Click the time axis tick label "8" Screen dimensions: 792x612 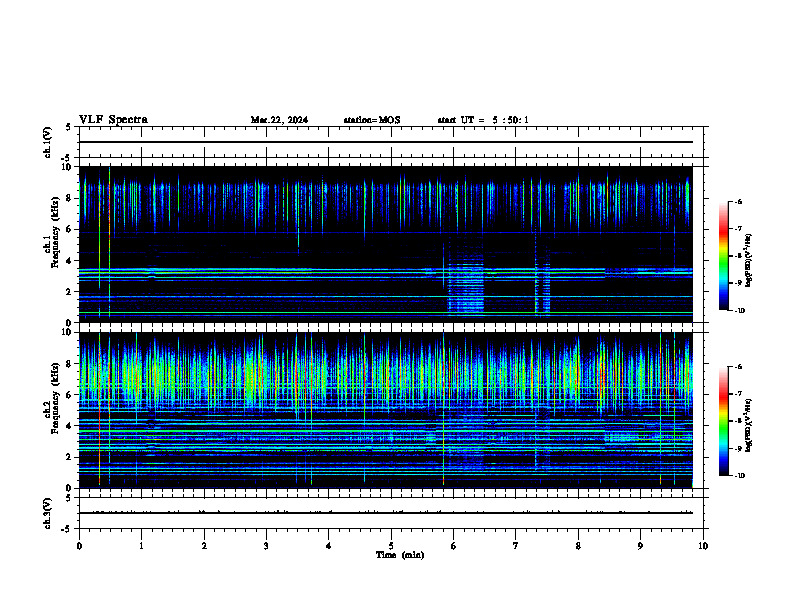[x=578, y=546]
